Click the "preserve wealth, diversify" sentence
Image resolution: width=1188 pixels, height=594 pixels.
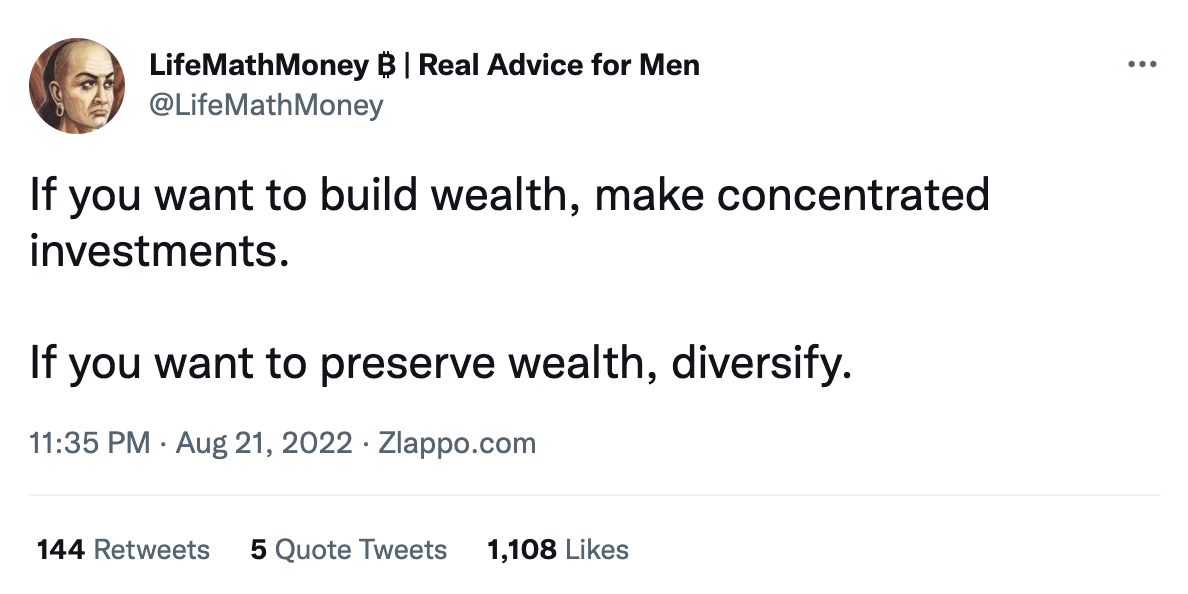tap(441, 363)
